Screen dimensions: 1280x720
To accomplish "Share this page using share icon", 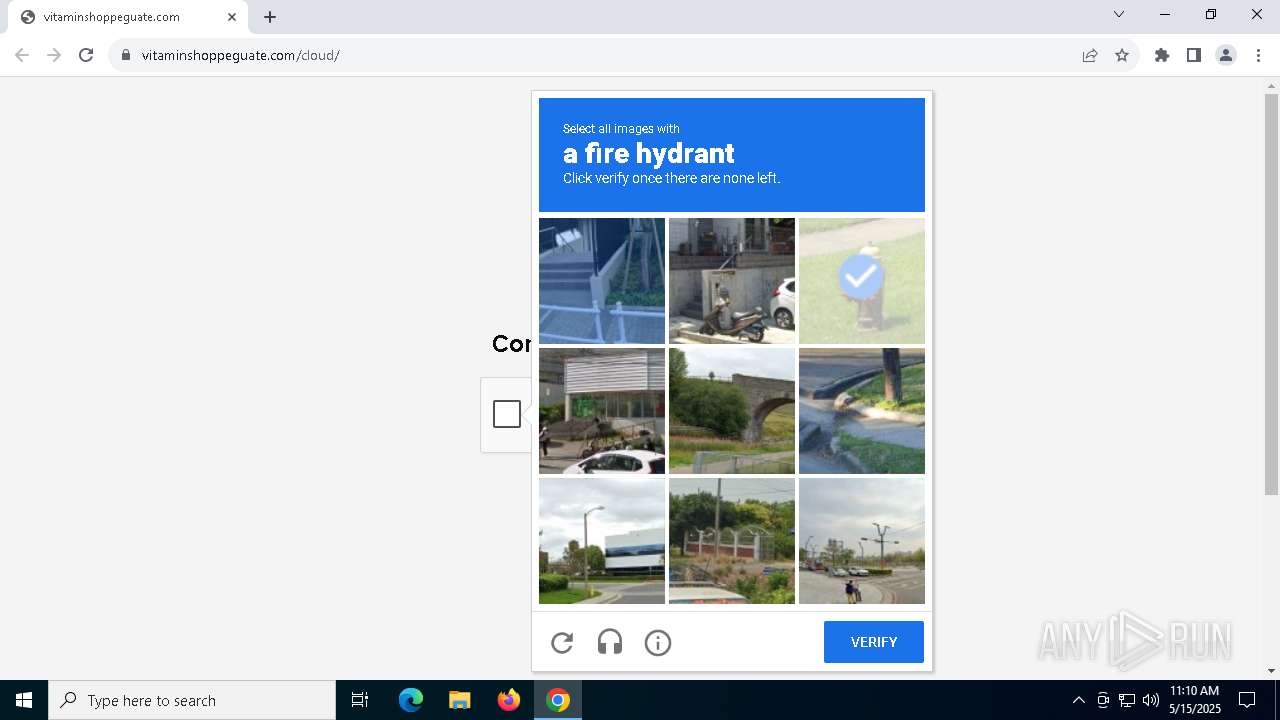I will coord(1090,55).
